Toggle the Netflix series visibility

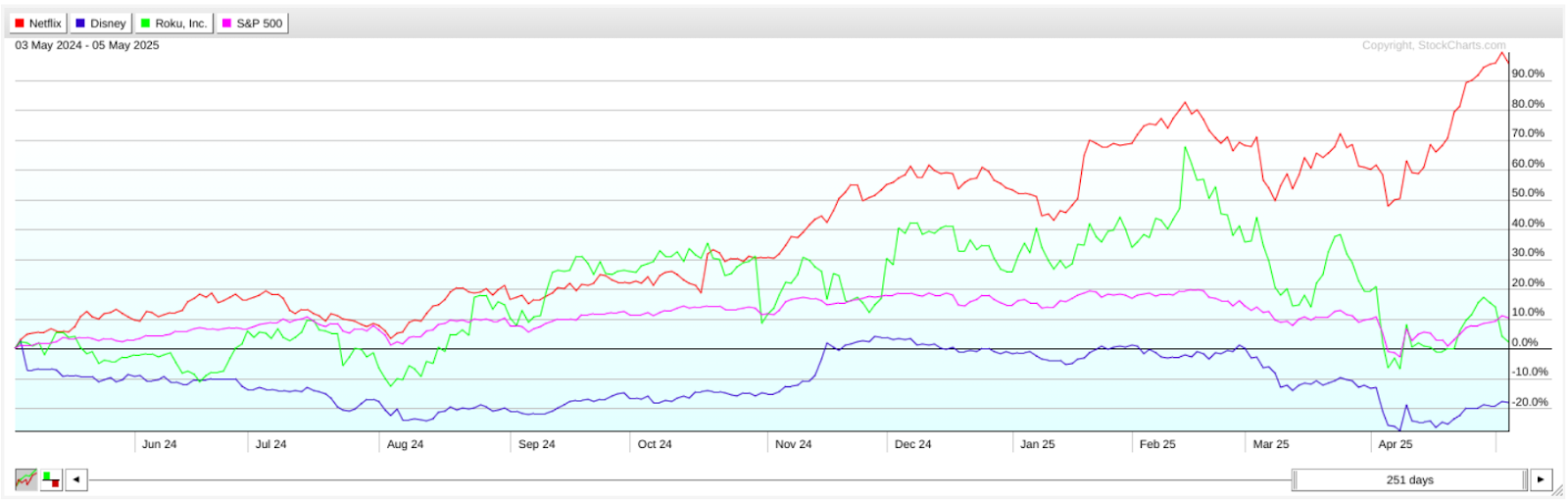38,23
